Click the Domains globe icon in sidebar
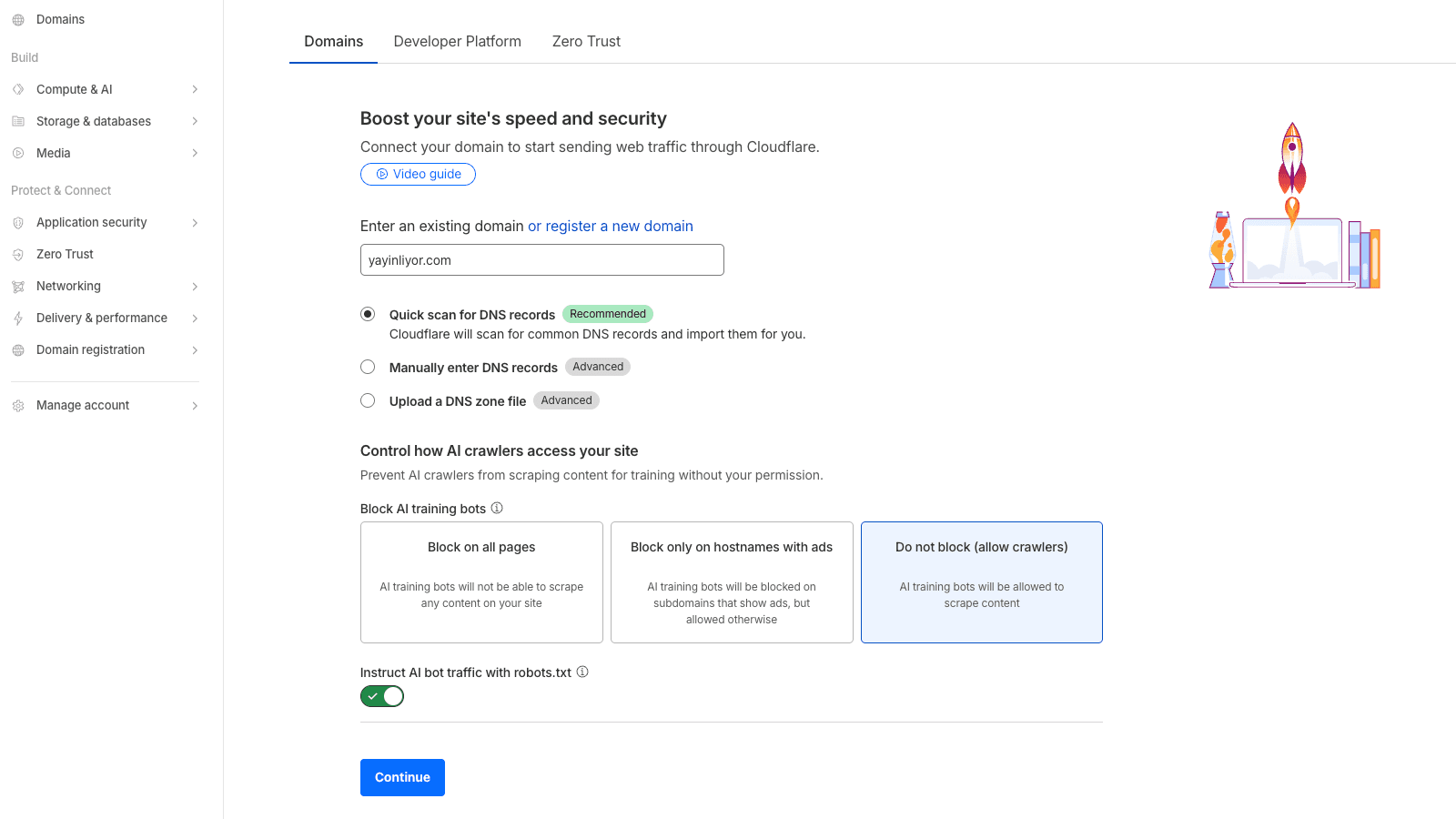 18,20
